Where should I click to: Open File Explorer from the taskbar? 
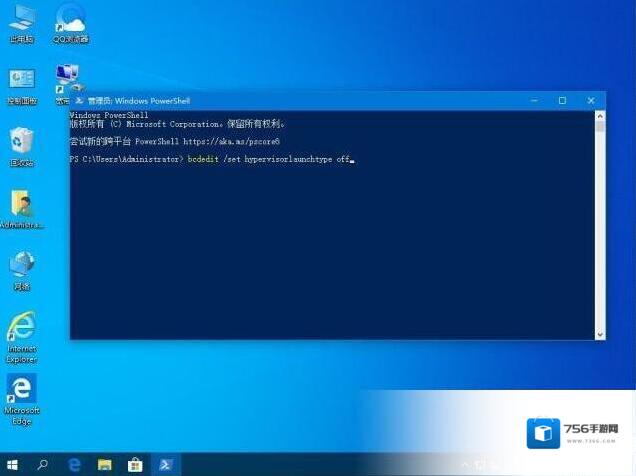(x=104, y=465)
